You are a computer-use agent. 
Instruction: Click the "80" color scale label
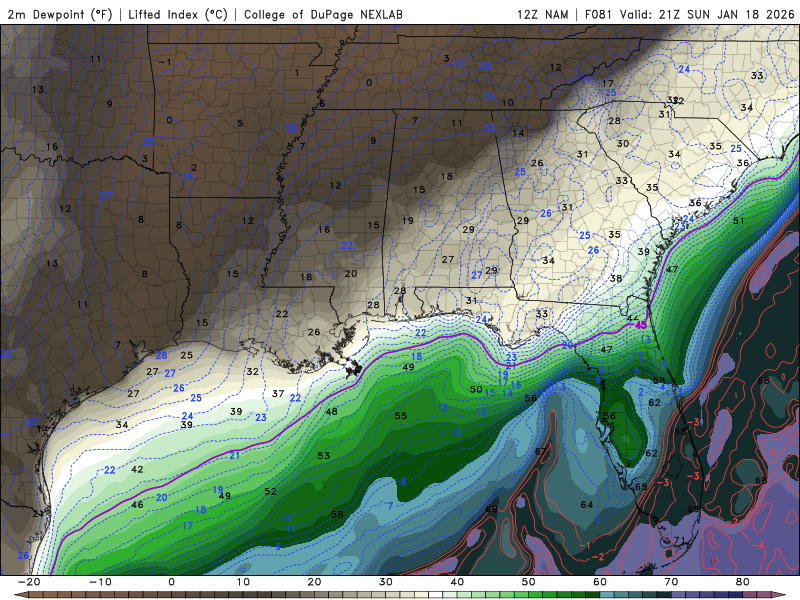[x=743, y=582]
